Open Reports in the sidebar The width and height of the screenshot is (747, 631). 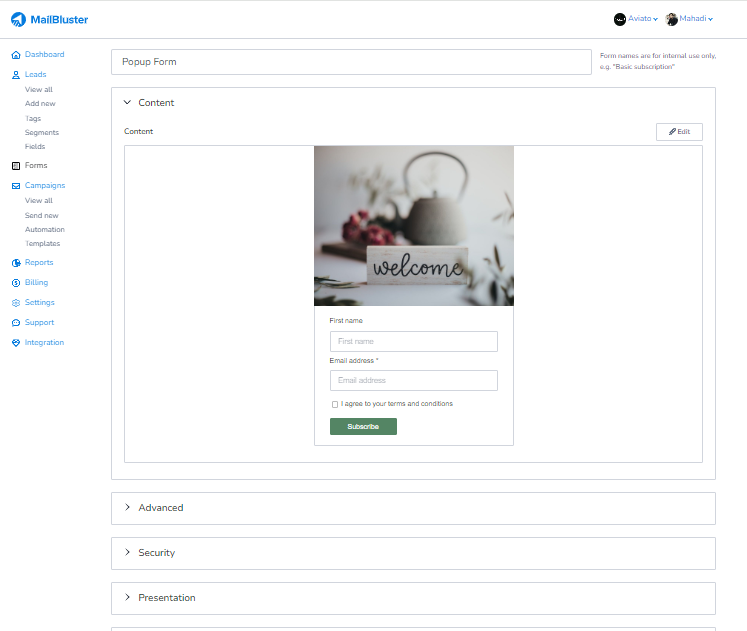click(39, 262)
